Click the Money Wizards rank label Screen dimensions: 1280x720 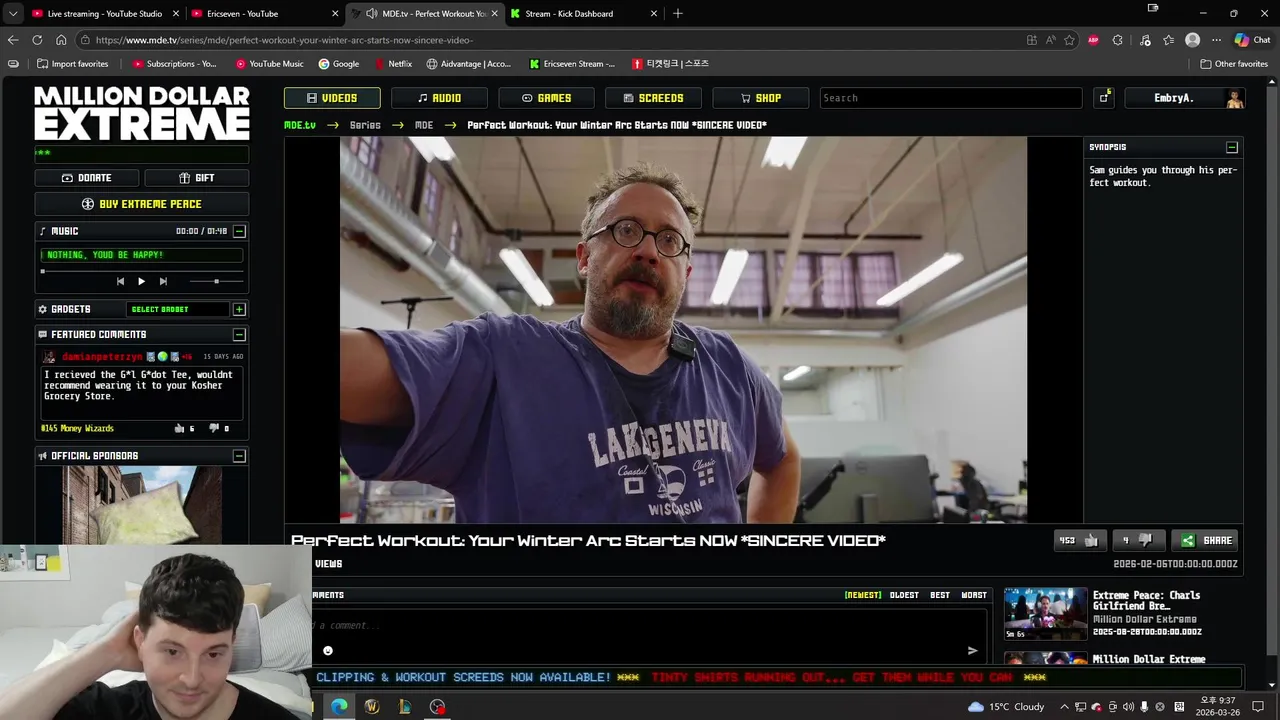coord(77,428)
